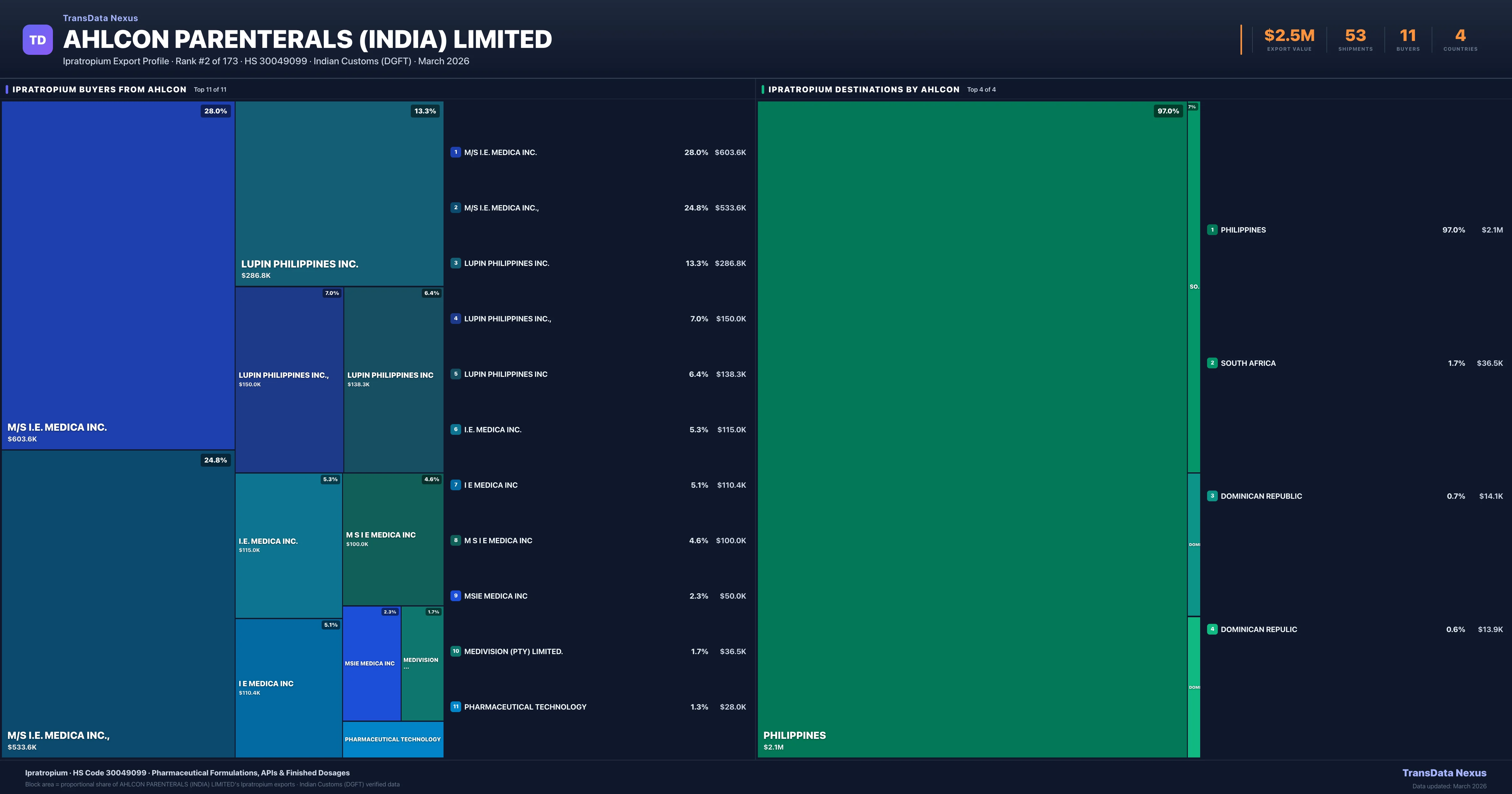This screenshot has width=1512, height=794.
Task: Select the LUPIN PHILIPPINES INC. $286.8K treemap block
Action: tap(339, 194)
